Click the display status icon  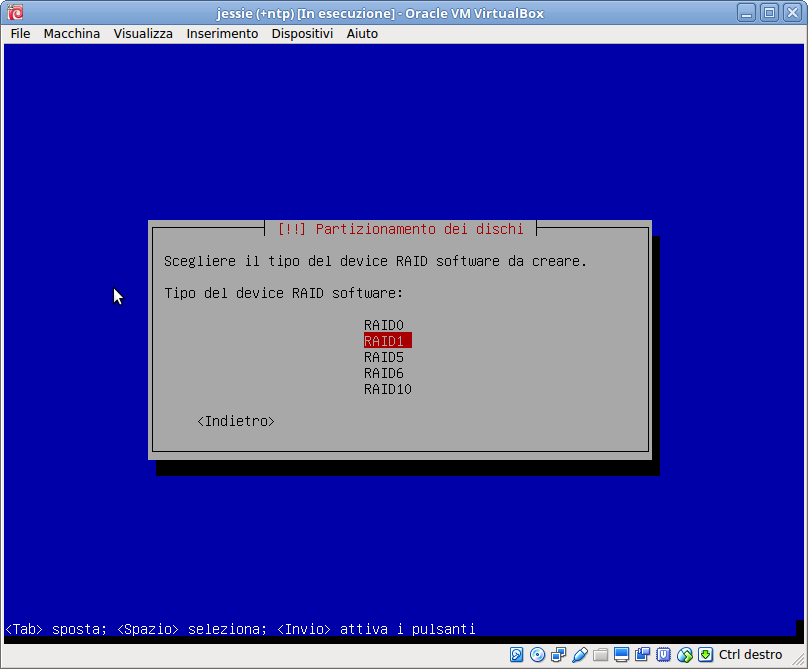(x=621, y=655)
